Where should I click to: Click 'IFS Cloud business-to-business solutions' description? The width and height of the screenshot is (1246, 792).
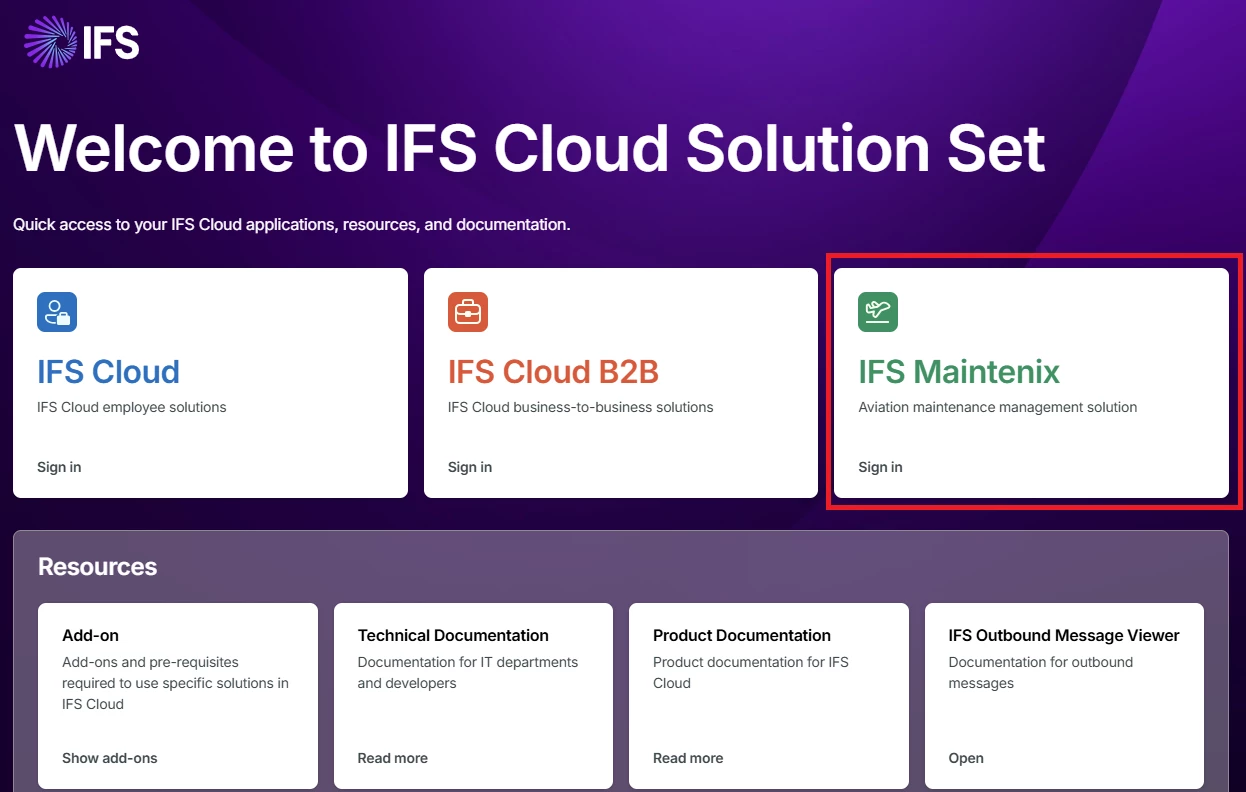pos(581,407)
